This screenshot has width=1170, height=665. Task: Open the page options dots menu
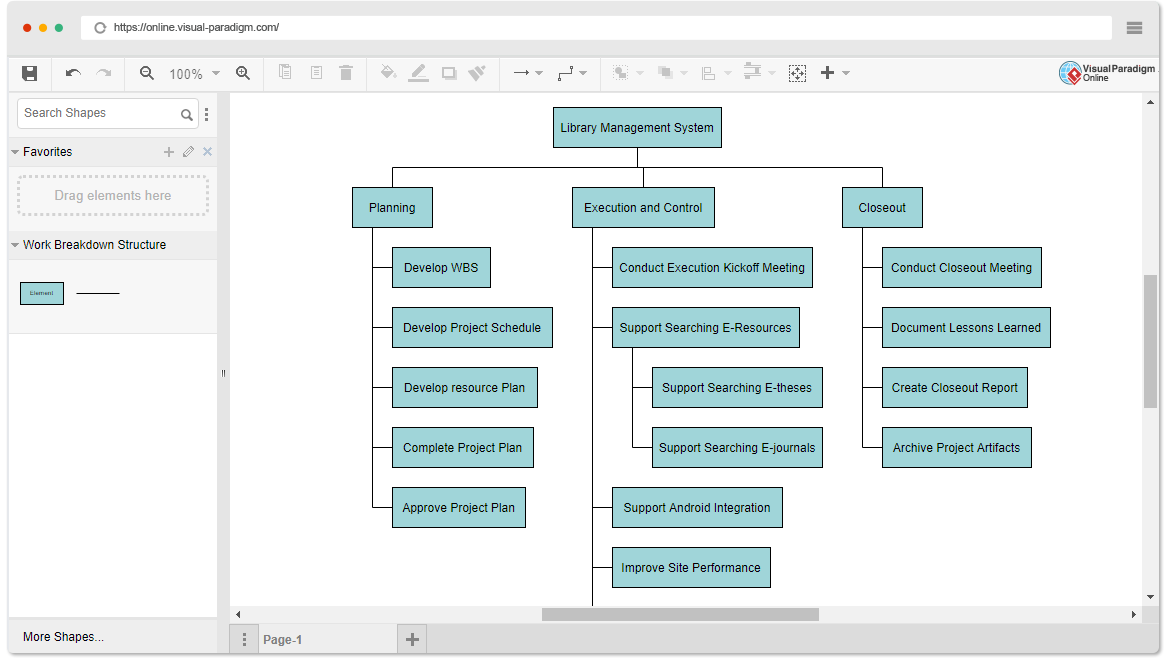click(x=244, y=640)
